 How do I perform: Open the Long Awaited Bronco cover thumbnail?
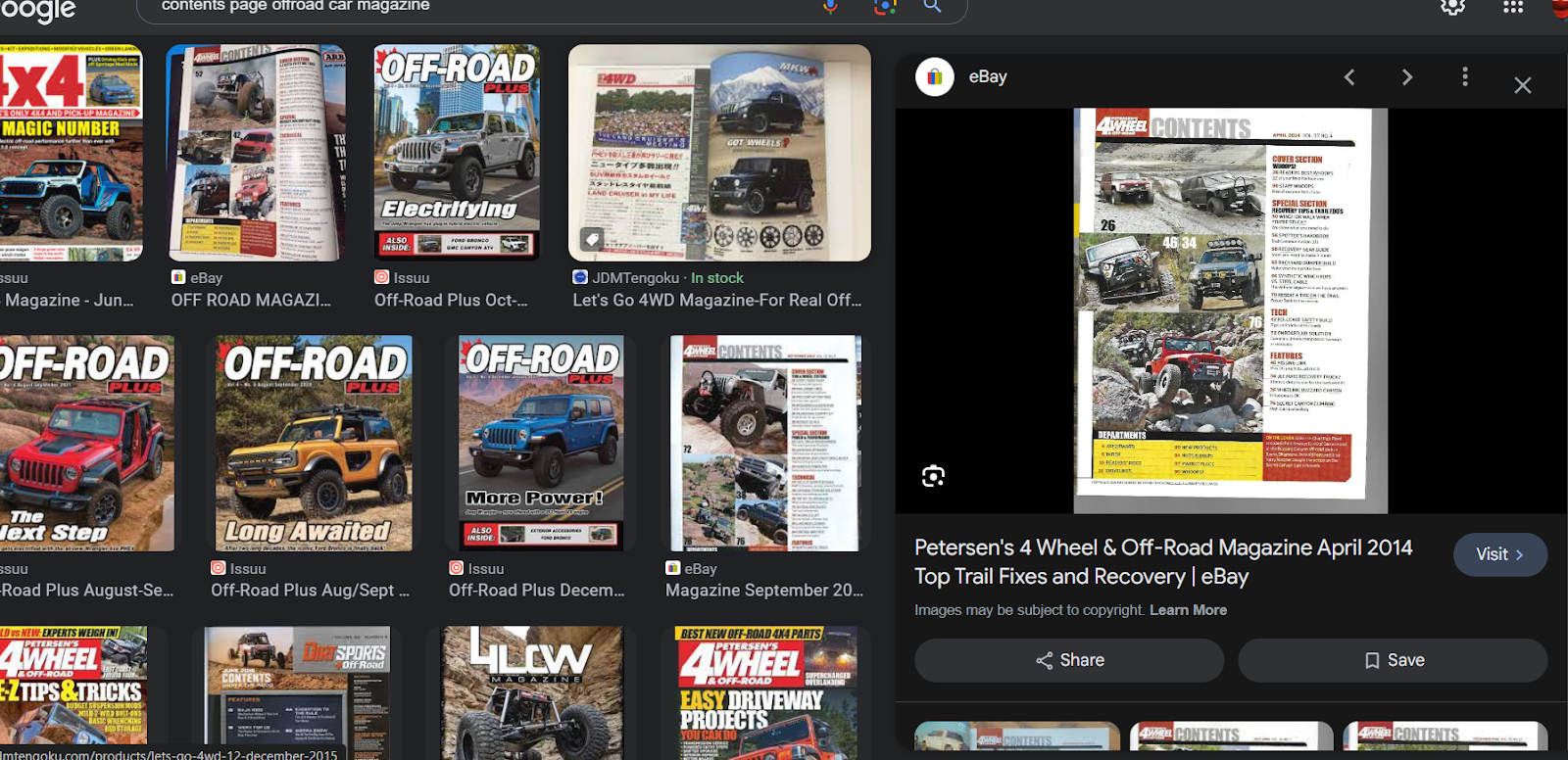[x=314, y=443]
